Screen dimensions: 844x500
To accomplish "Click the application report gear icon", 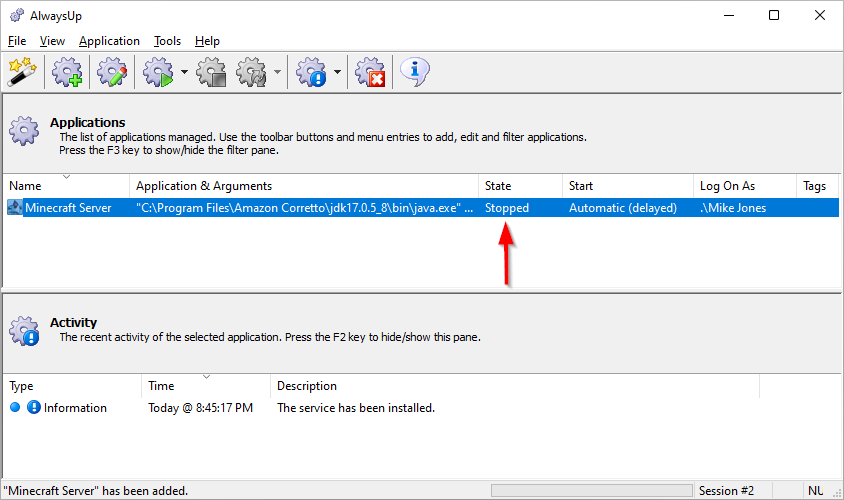I will tap(312, 72).
